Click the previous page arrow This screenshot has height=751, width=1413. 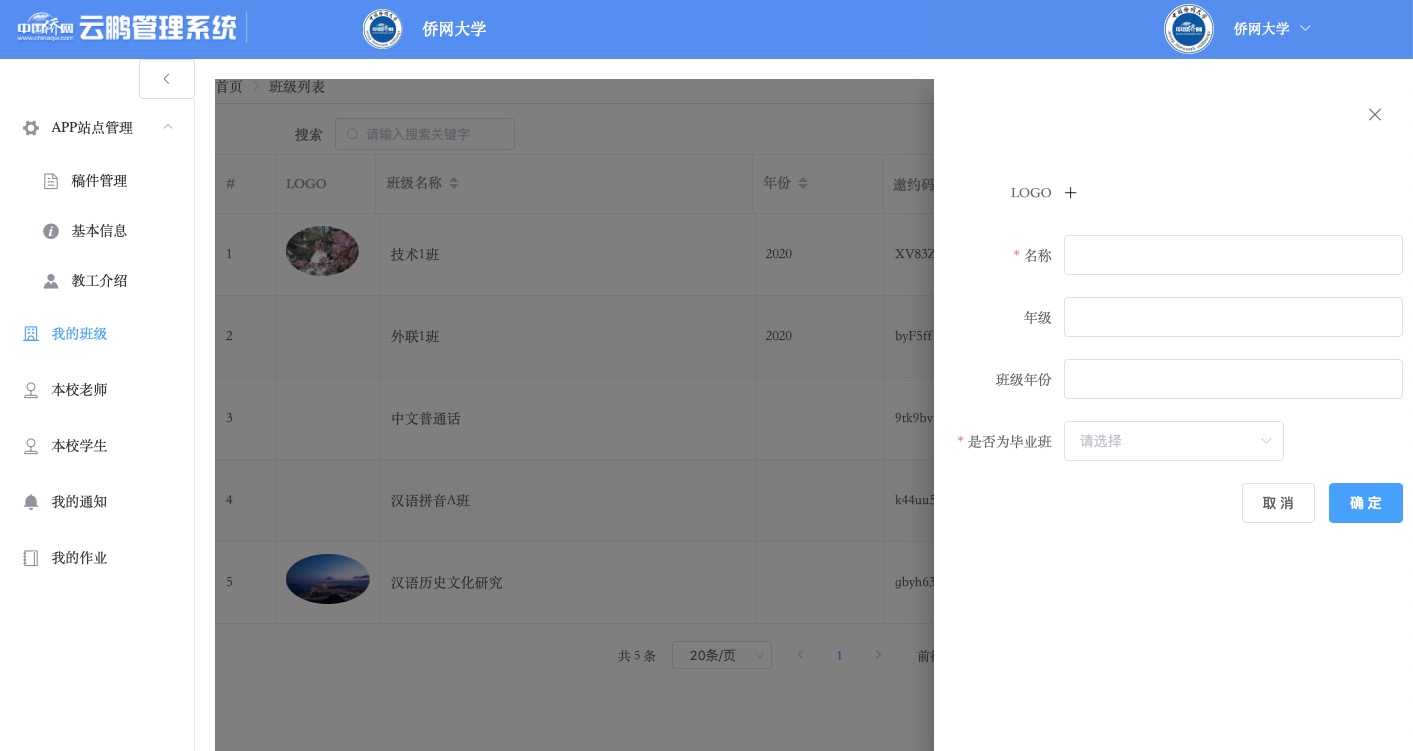click(801, 655)
